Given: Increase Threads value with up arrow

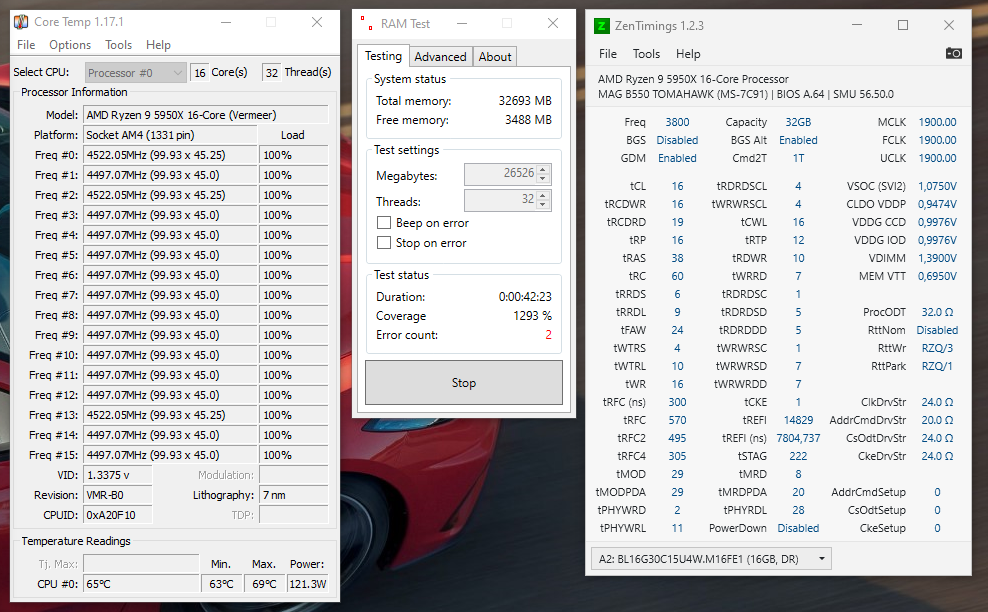Looking at the screenshot, I should (x=543, y=195).
